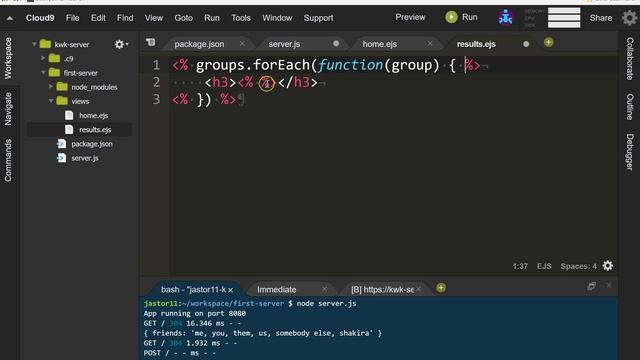
Task: Open the Find menu
Action: 125,18
